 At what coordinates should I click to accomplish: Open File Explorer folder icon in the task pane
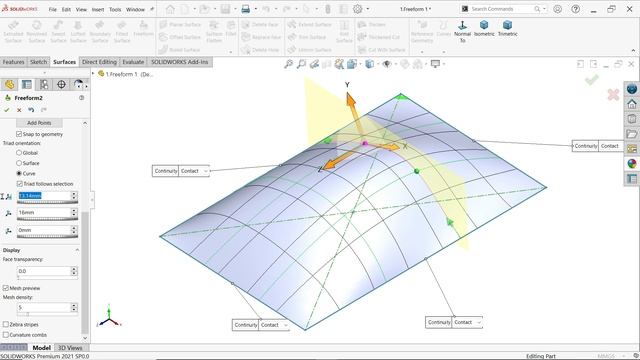(x=632, y=134)
